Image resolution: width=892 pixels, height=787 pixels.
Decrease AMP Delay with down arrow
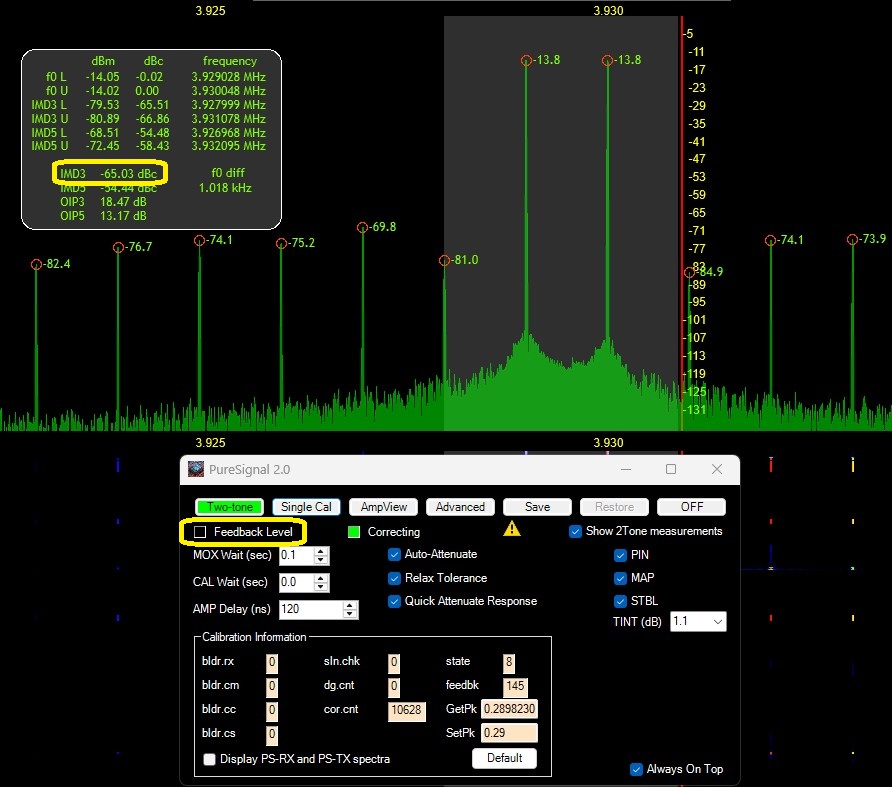(x=350, y=613)
